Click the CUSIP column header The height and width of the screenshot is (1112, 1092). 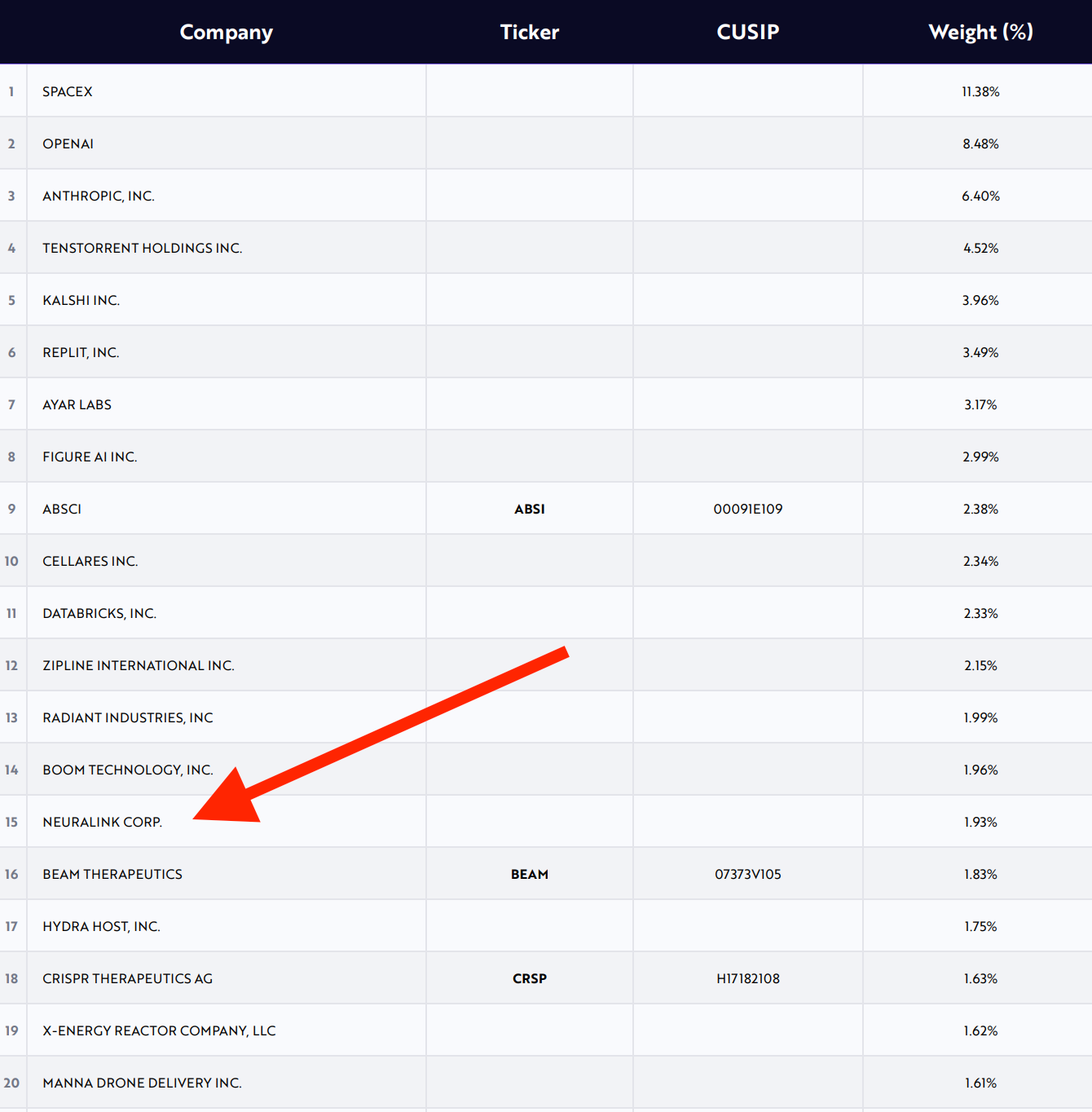[x=748, y=32]
